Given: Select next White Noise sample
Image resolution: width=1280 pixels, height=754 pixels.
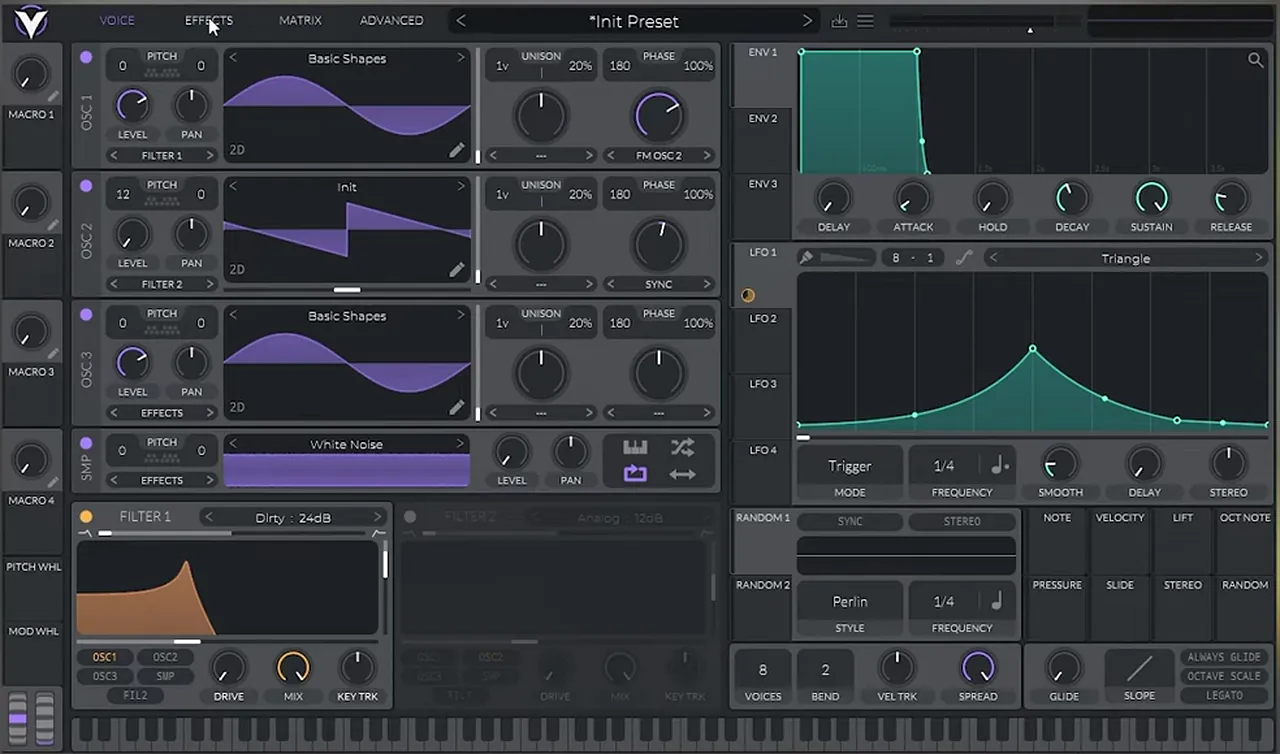Looking at the screenshot, I should pos(461,444).
